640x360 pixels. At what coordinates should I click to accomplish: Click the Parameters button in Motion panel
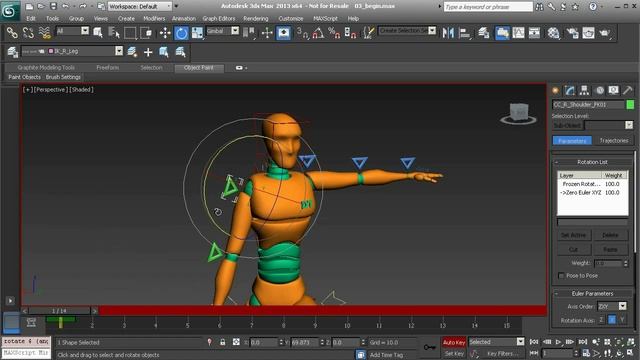click(572, 140)
